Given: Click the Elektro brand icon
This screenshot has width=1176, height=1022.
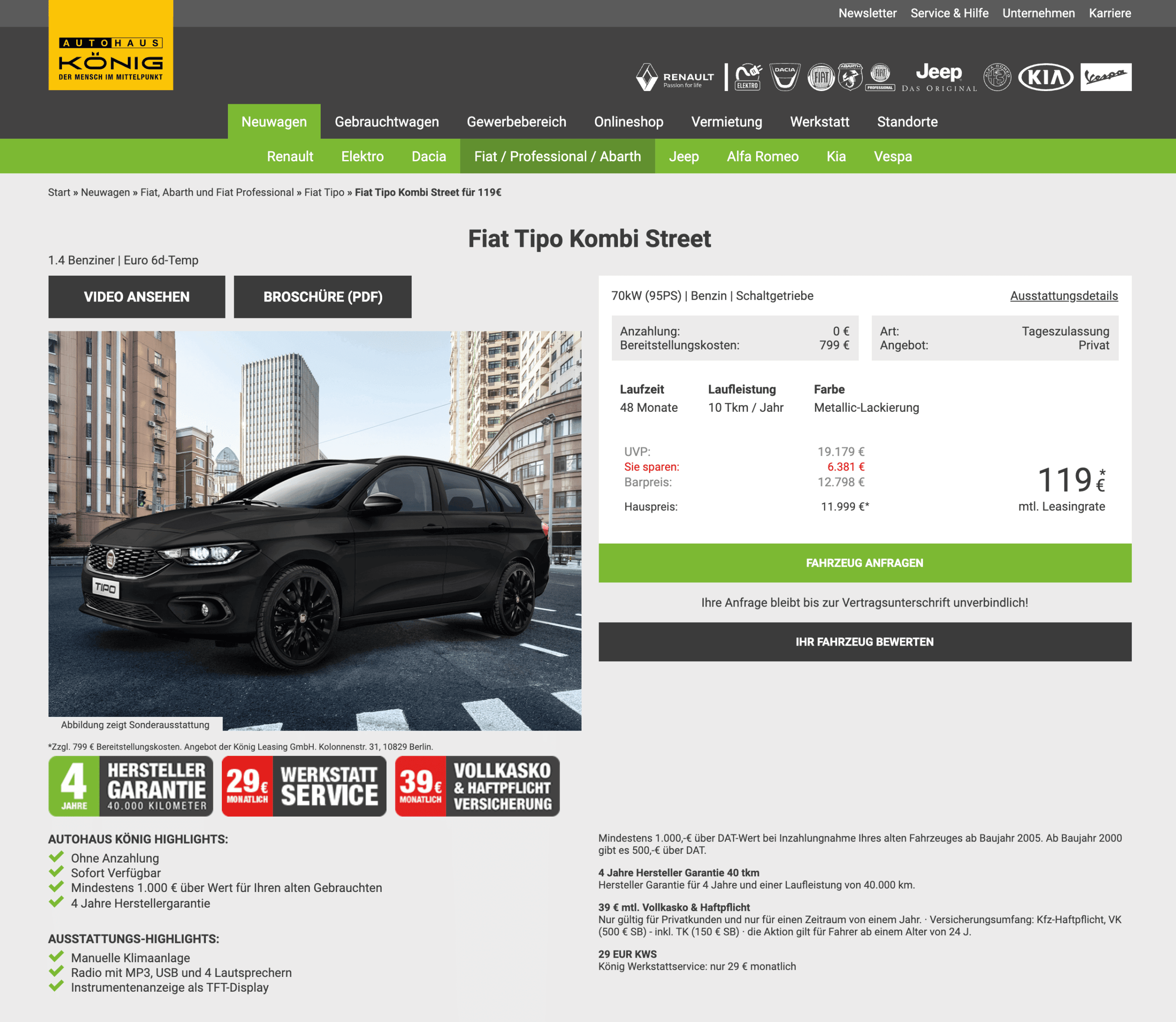Looking at the screenshot, I should pos(748,77).
